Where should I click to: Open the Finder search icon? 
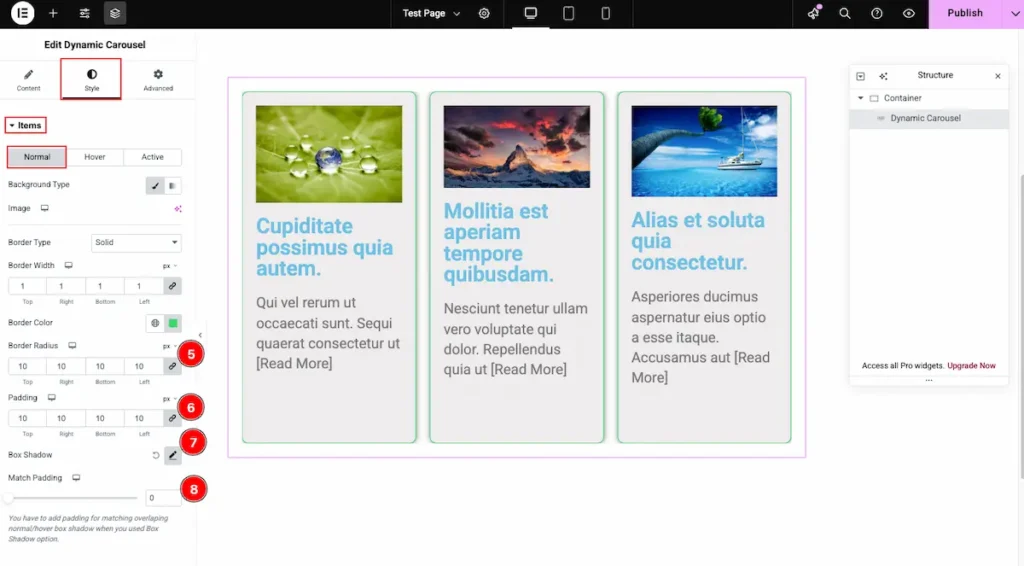(845, 13)
